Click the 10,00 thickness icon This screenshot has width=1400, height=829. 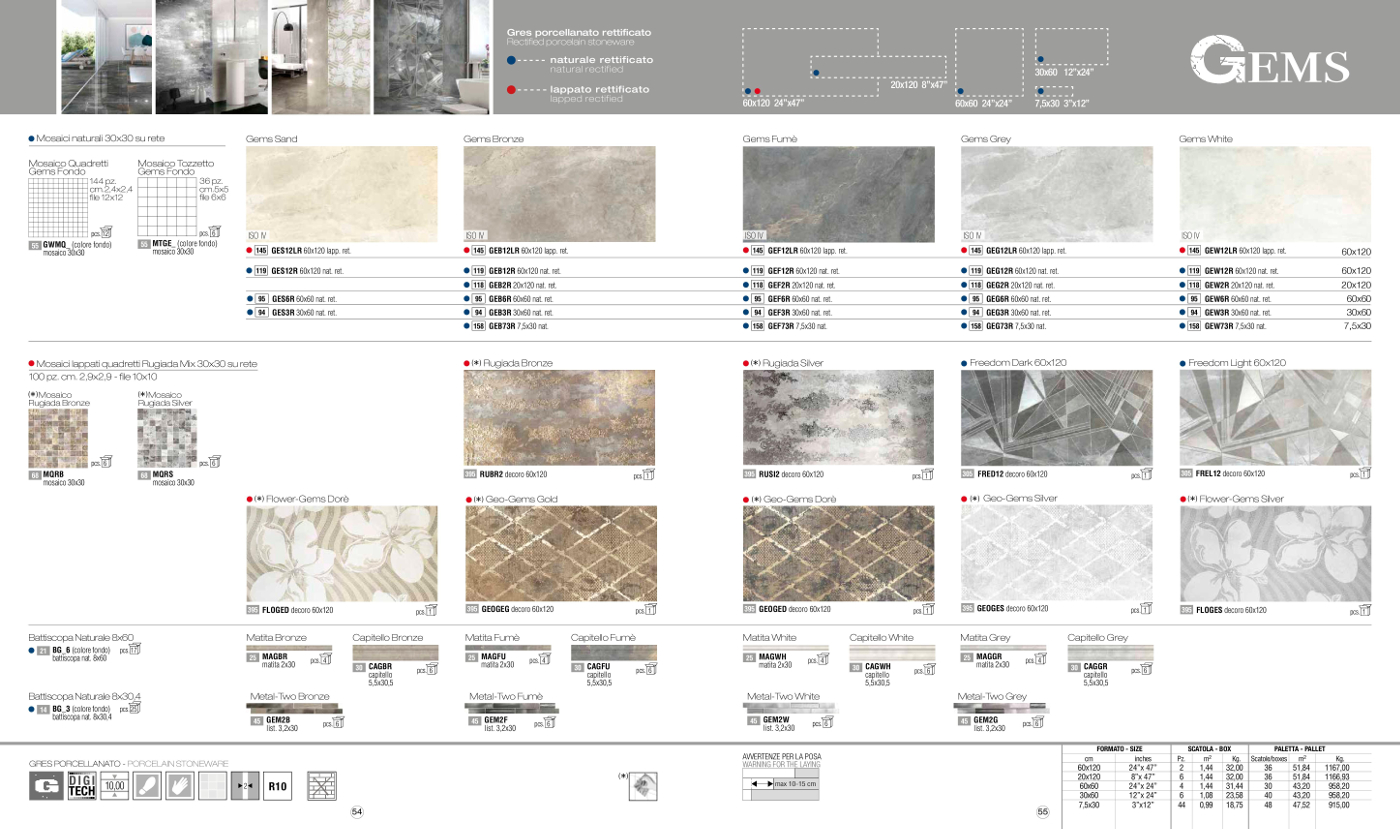pyautogui.click(x=114, y=787)
